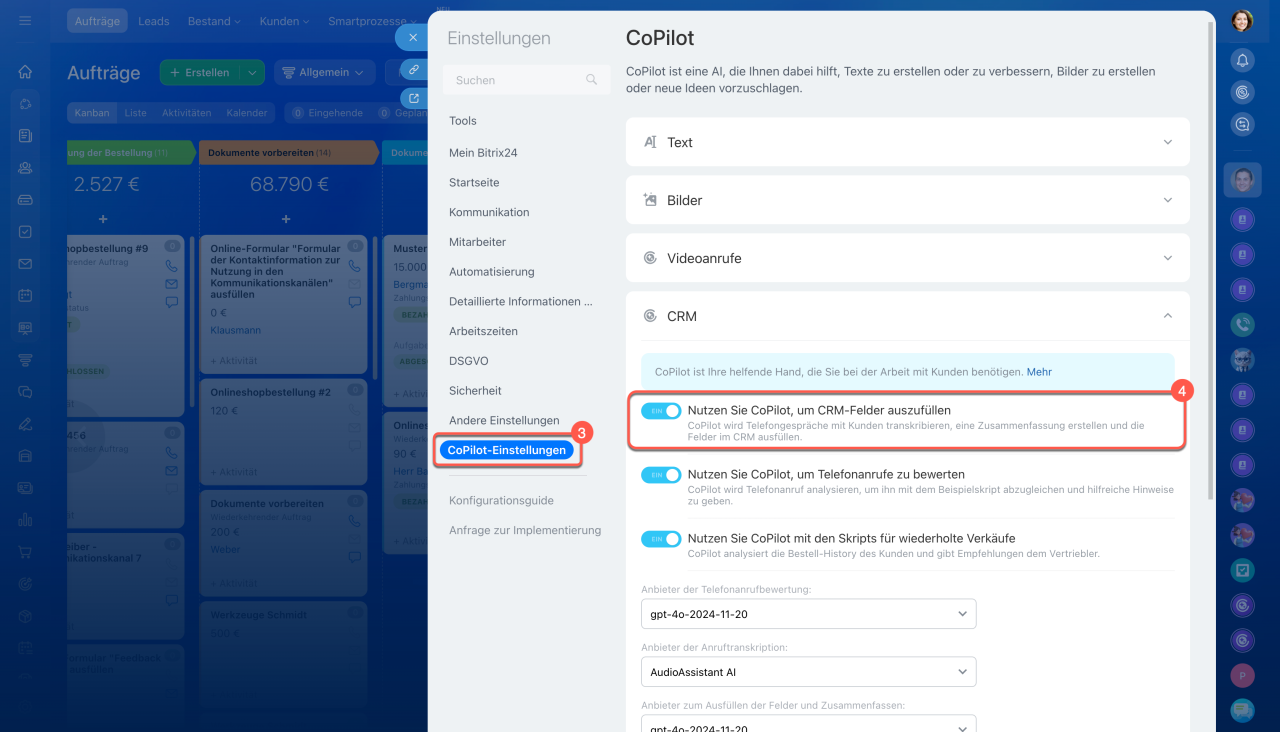Open the CoPilot spiral icon below the bell
Screen dimensions: 1280x732
(1242, 92)
